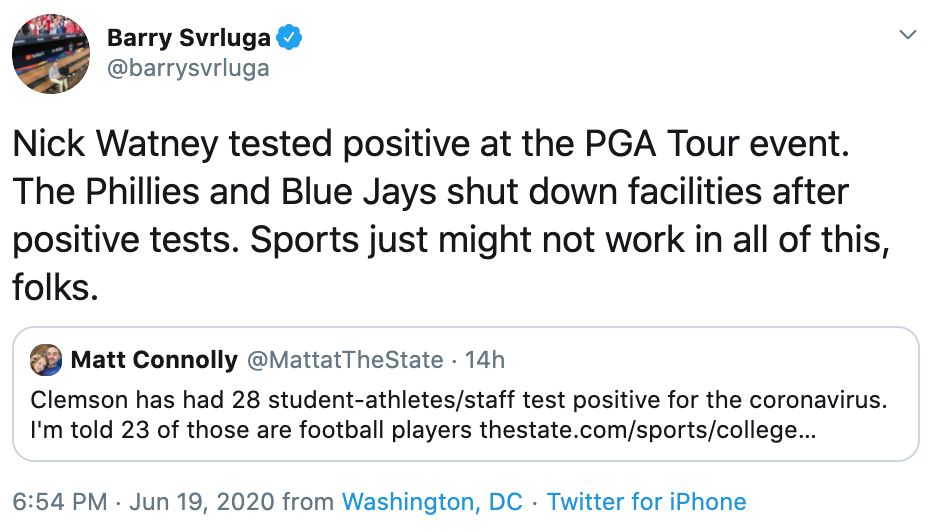
Task: Click Matt Connolly's small avatar
Action: tap(46, 360)
